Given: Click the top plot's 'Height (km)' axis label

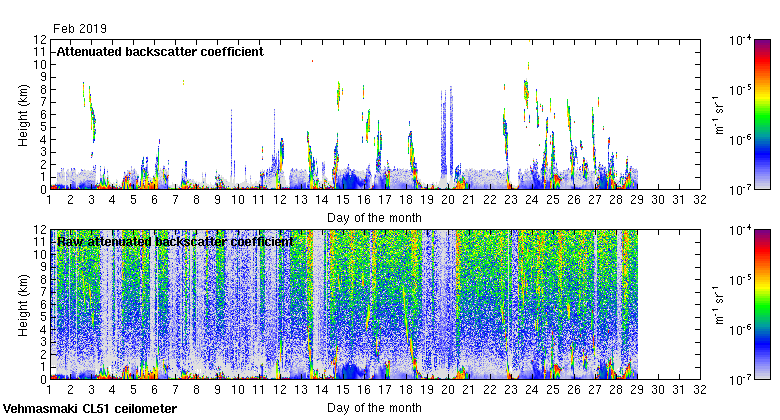Looking at the screenshot, I should (22, 115).
